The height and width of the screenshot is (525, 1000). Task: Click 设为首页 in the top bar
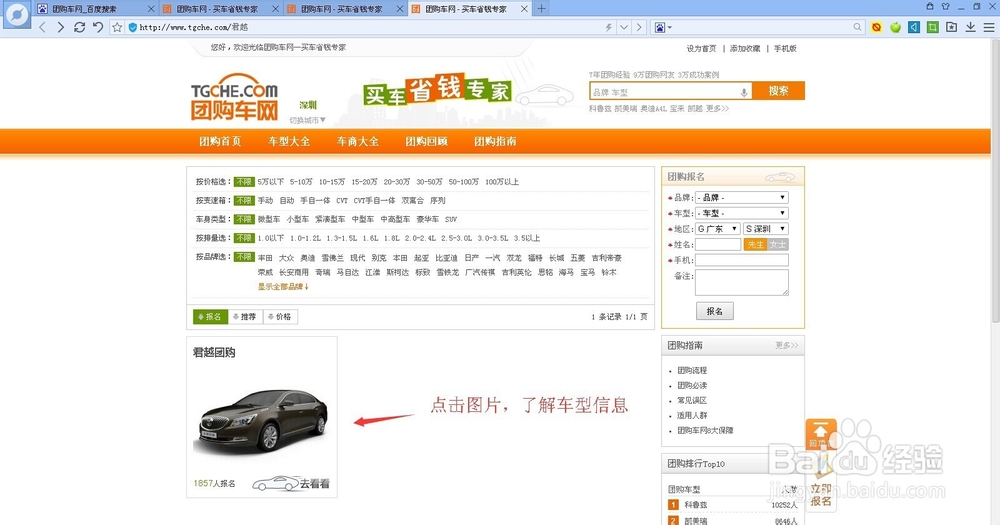702,48
